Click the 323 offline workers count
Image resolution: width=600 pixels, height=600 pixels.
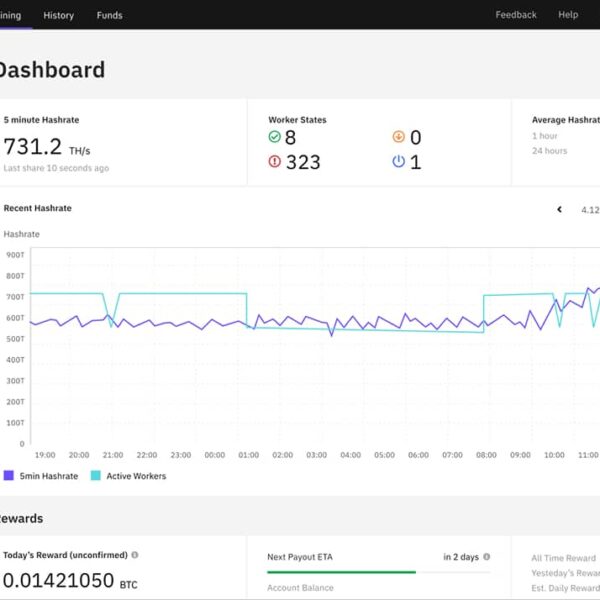[303, 162]
